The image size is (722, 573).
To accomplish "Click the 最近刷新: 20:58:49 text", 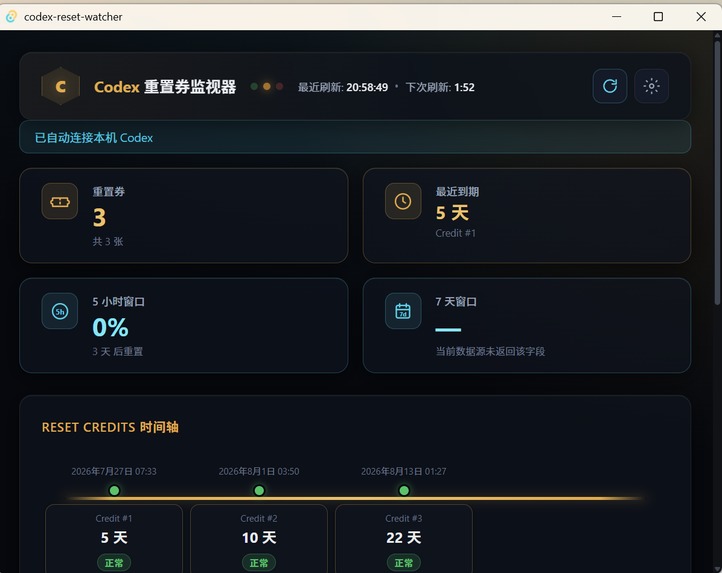I will pyautogui.click(x=343, y=87).
